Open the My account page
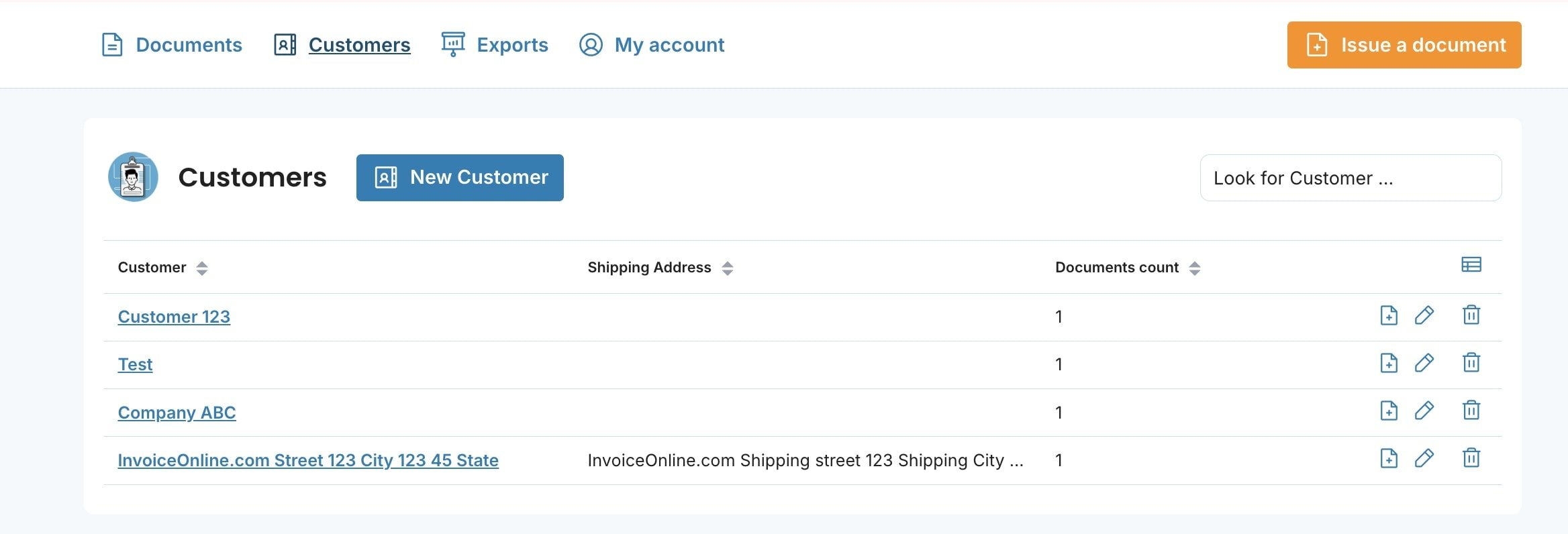 point(652,45)
